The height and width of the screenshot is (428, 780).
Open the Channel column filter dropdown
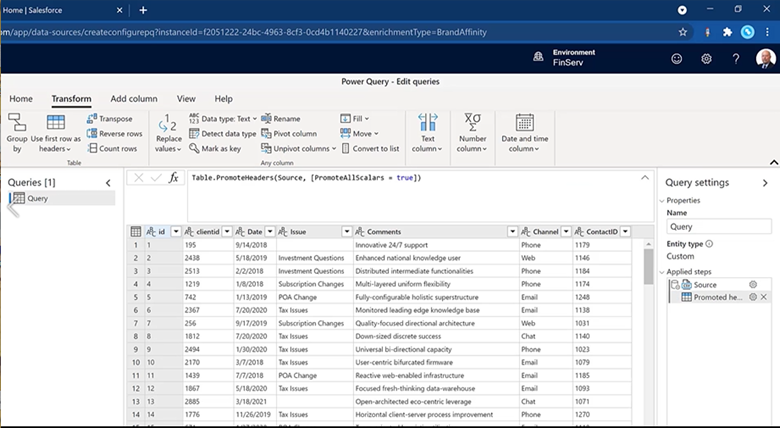(566, 231)
